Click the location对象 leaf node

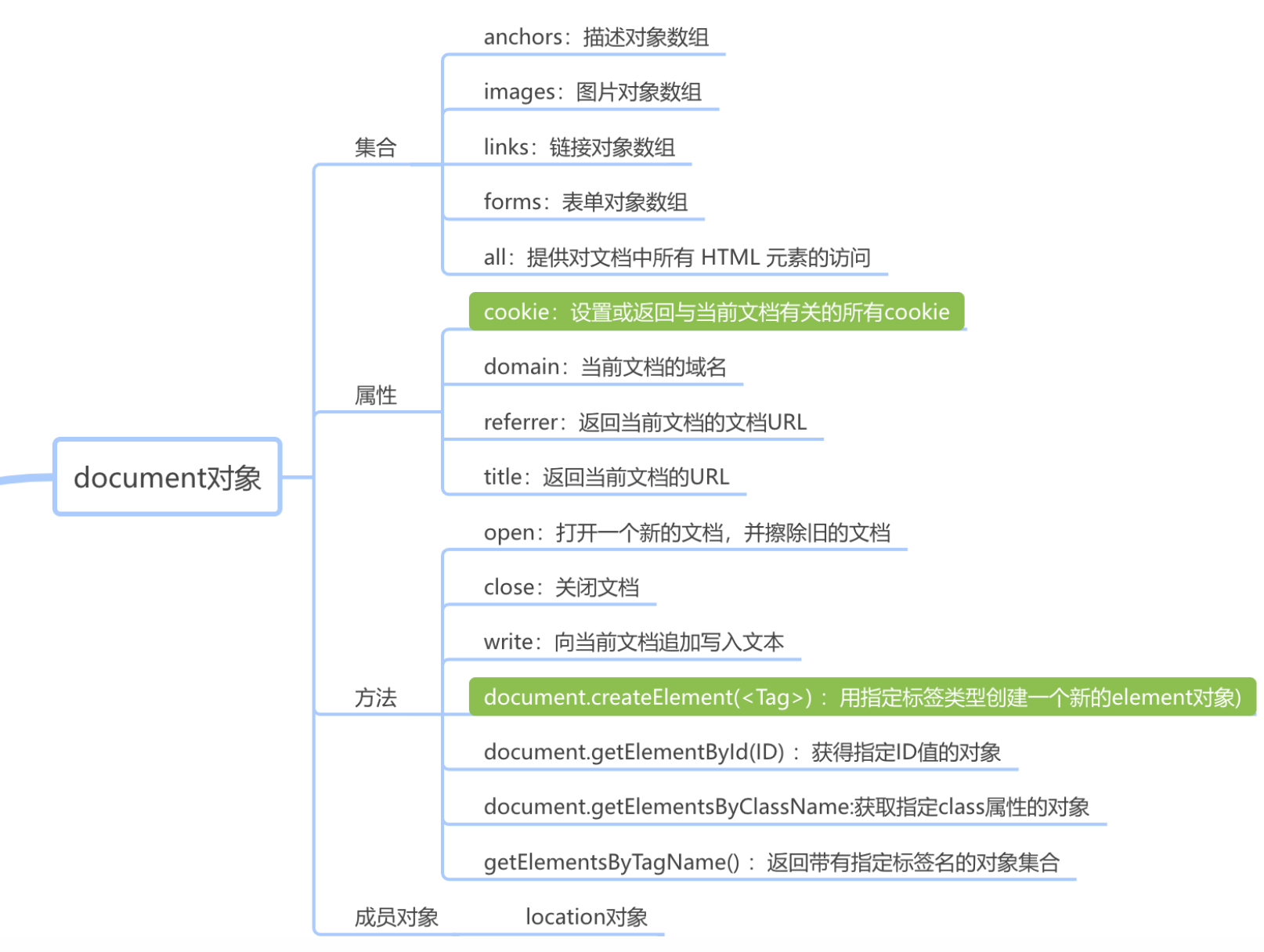586,917
